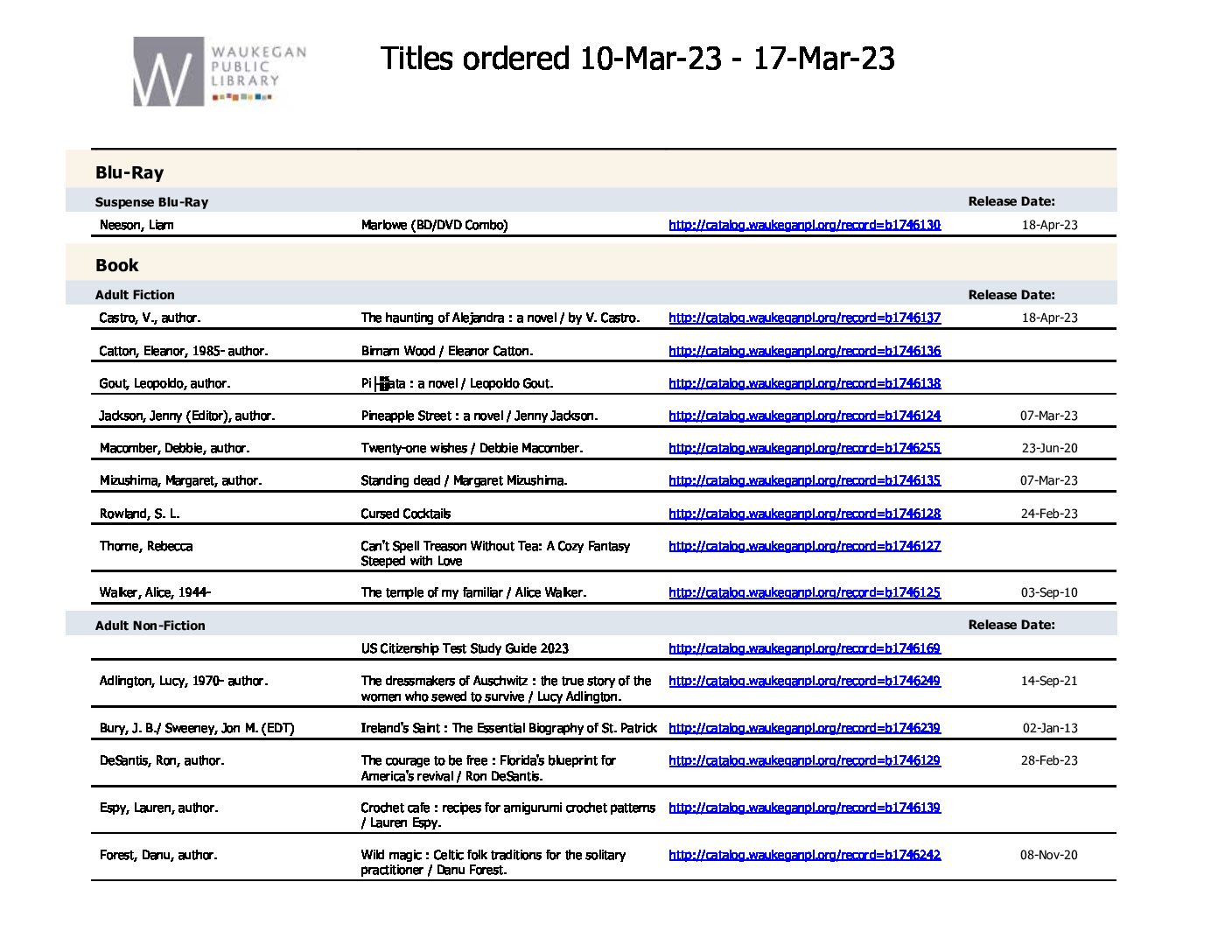Click 'Release Date:' label in Adult Fiction row

pos(1011,295)
